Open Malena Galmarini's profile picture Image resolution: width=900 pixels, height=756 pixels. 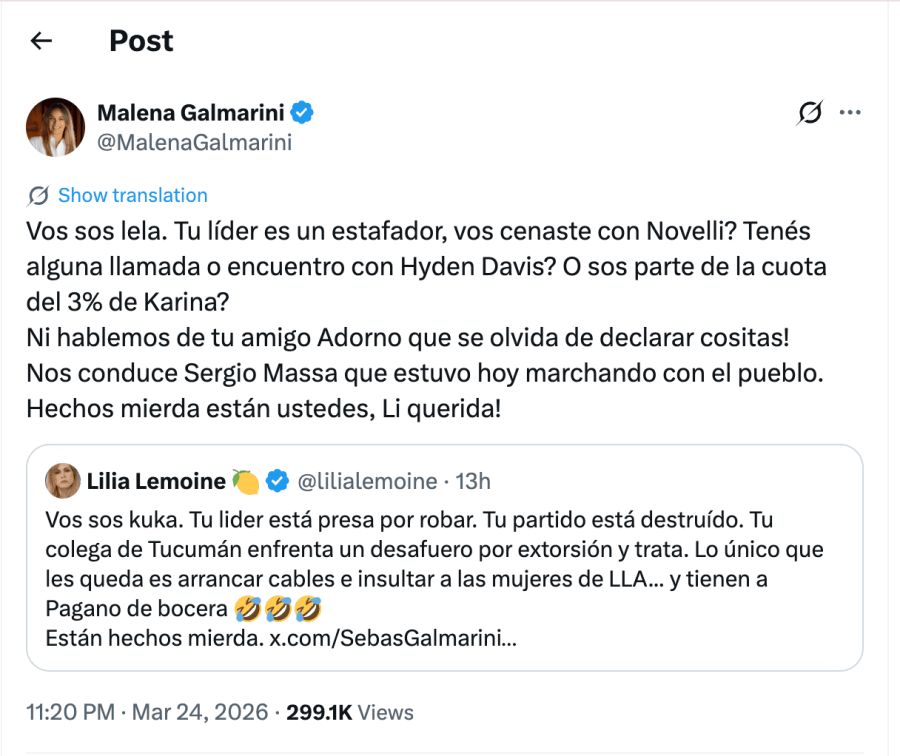click(55, 127)
